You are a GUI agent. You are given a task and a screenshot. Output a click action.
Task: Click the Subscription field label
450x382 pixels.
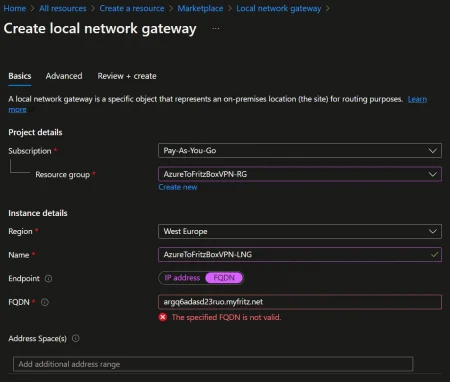tap(30, 151)
